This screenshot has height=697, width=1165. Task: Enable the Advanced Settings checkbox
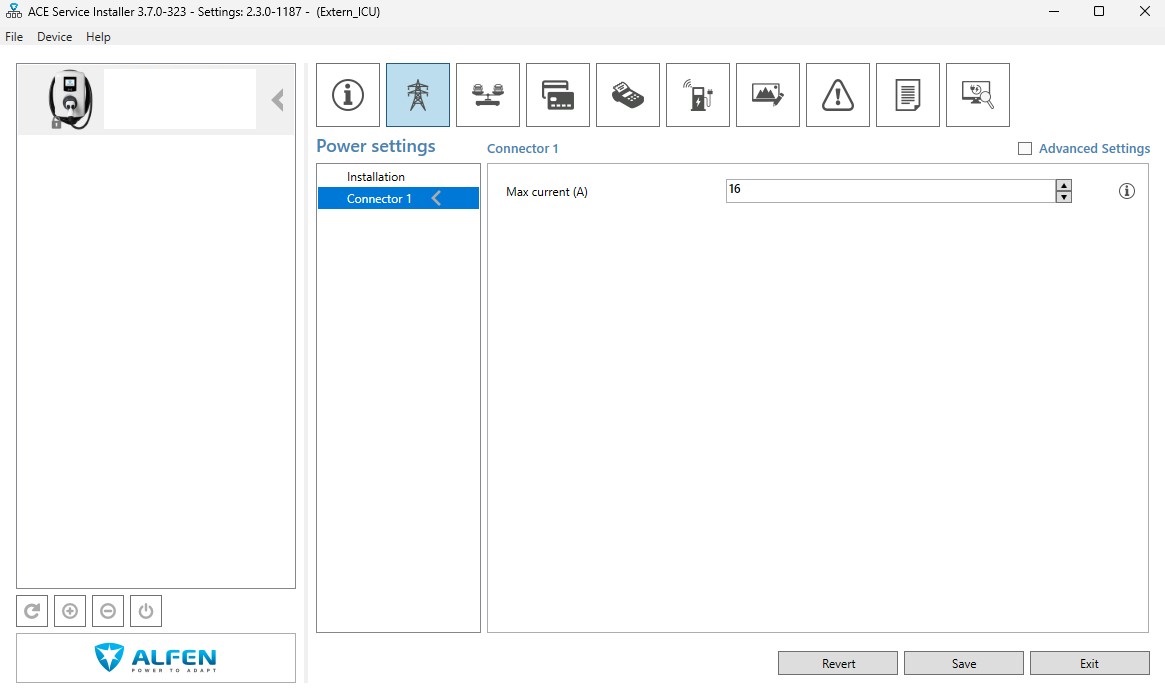1025,149
